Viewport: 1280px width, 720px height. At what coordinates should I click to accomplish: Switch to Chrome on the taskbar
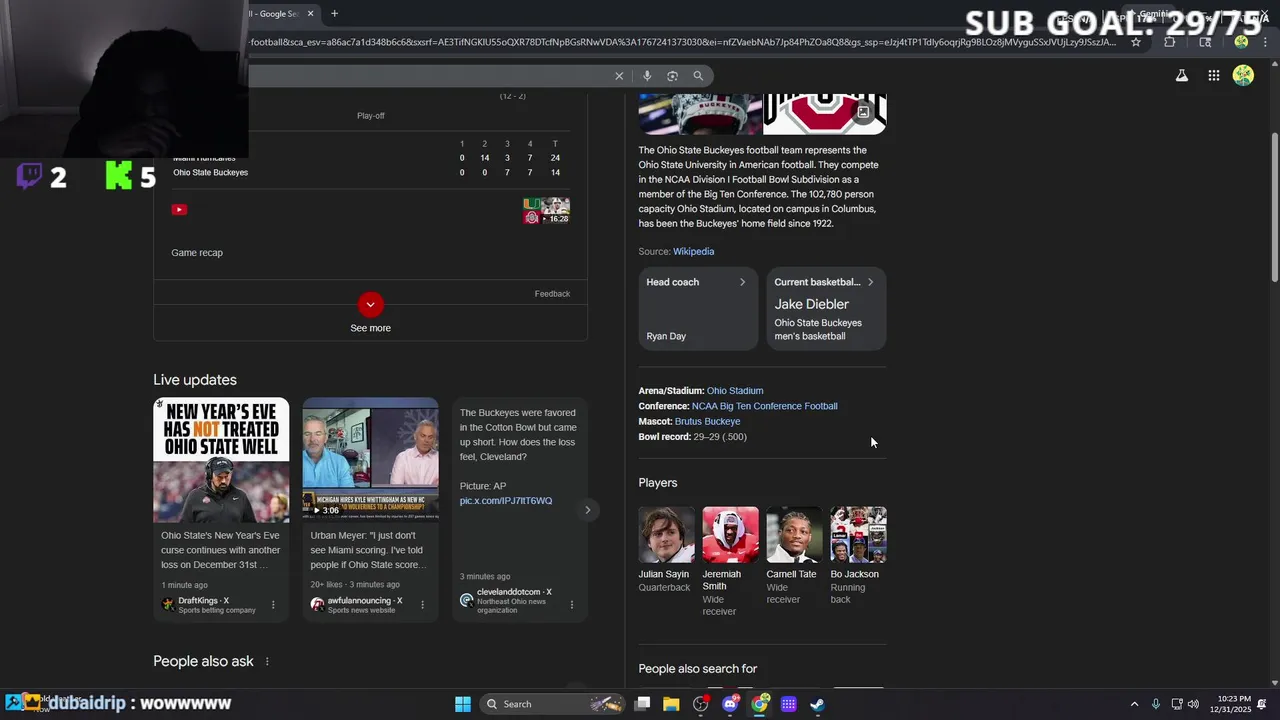coord(760,704)
